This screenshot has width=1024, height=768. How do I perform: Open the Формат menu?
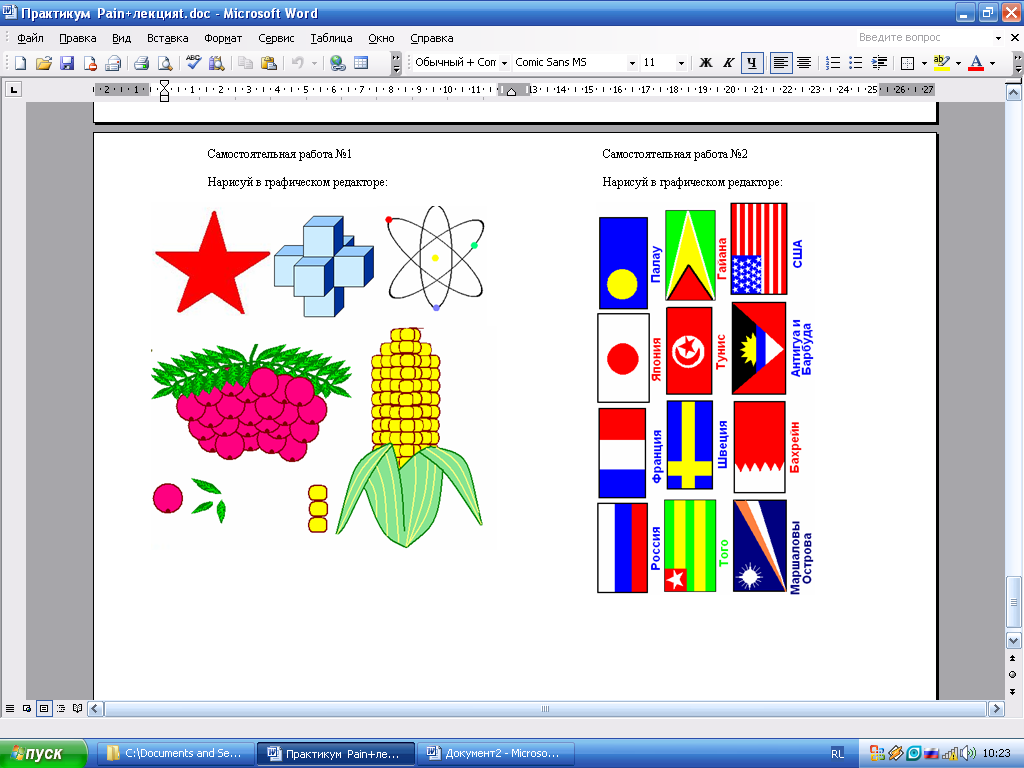pos(223,38)
